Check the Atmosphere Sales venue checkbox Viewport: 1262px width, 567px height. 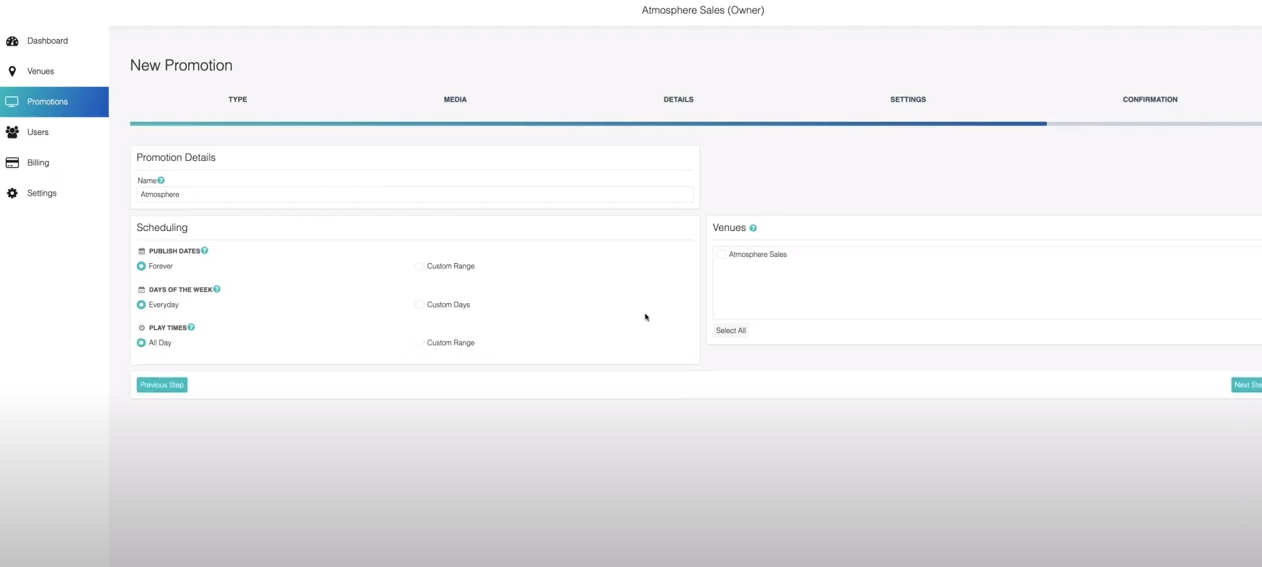click(721, 254)
